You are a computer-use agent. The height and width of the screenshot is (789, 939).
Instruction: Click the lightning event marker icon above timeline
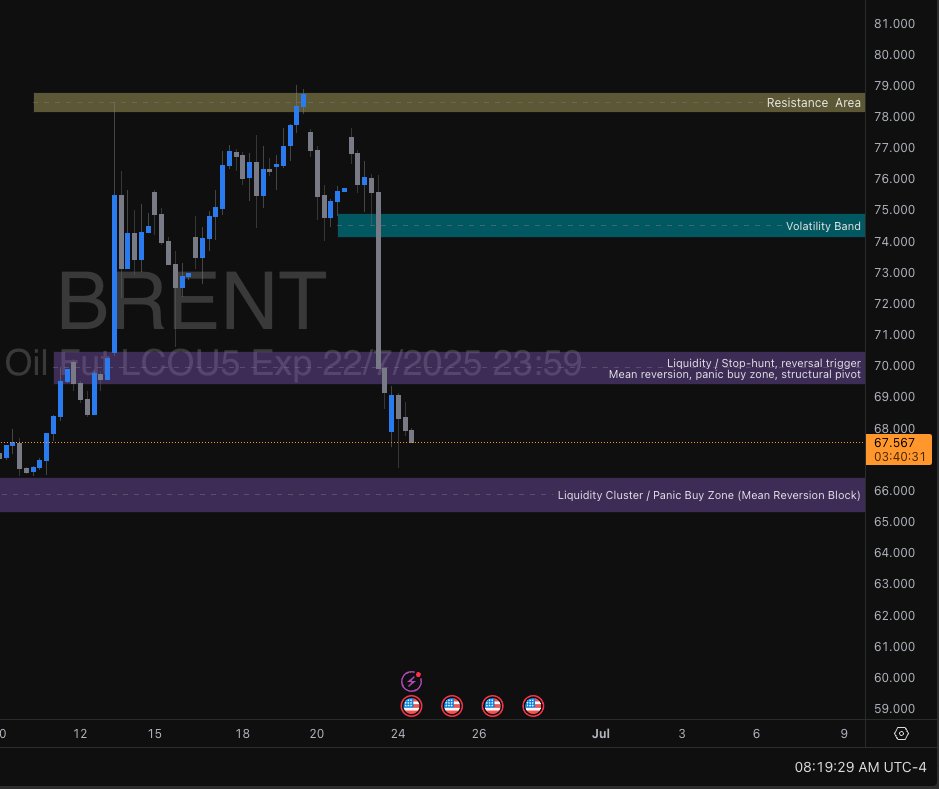pyautogui.click(x=411, y=681)
